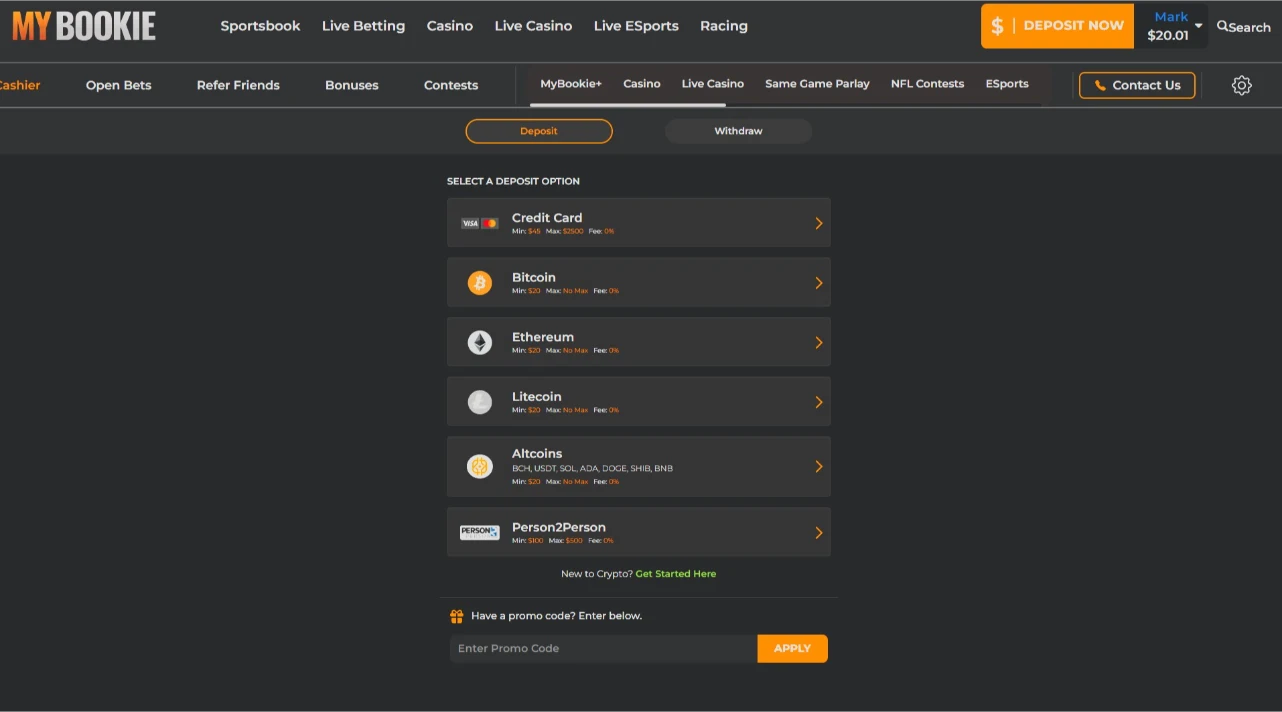Go to Live ESports section
Image resolution: width=1282 pixels, height=712 pixels.
pyautogui.click(x=636, y=26)
